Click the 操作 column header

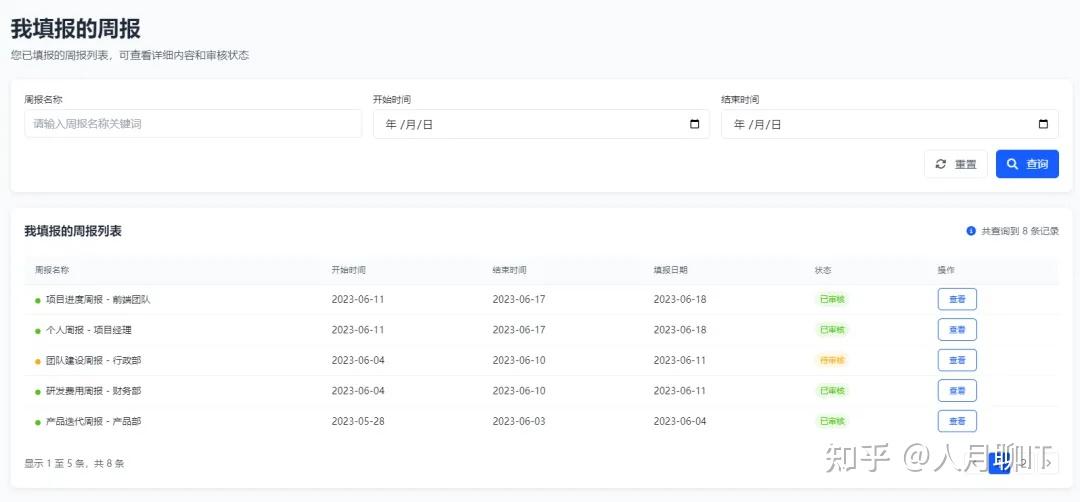(946, 270)
